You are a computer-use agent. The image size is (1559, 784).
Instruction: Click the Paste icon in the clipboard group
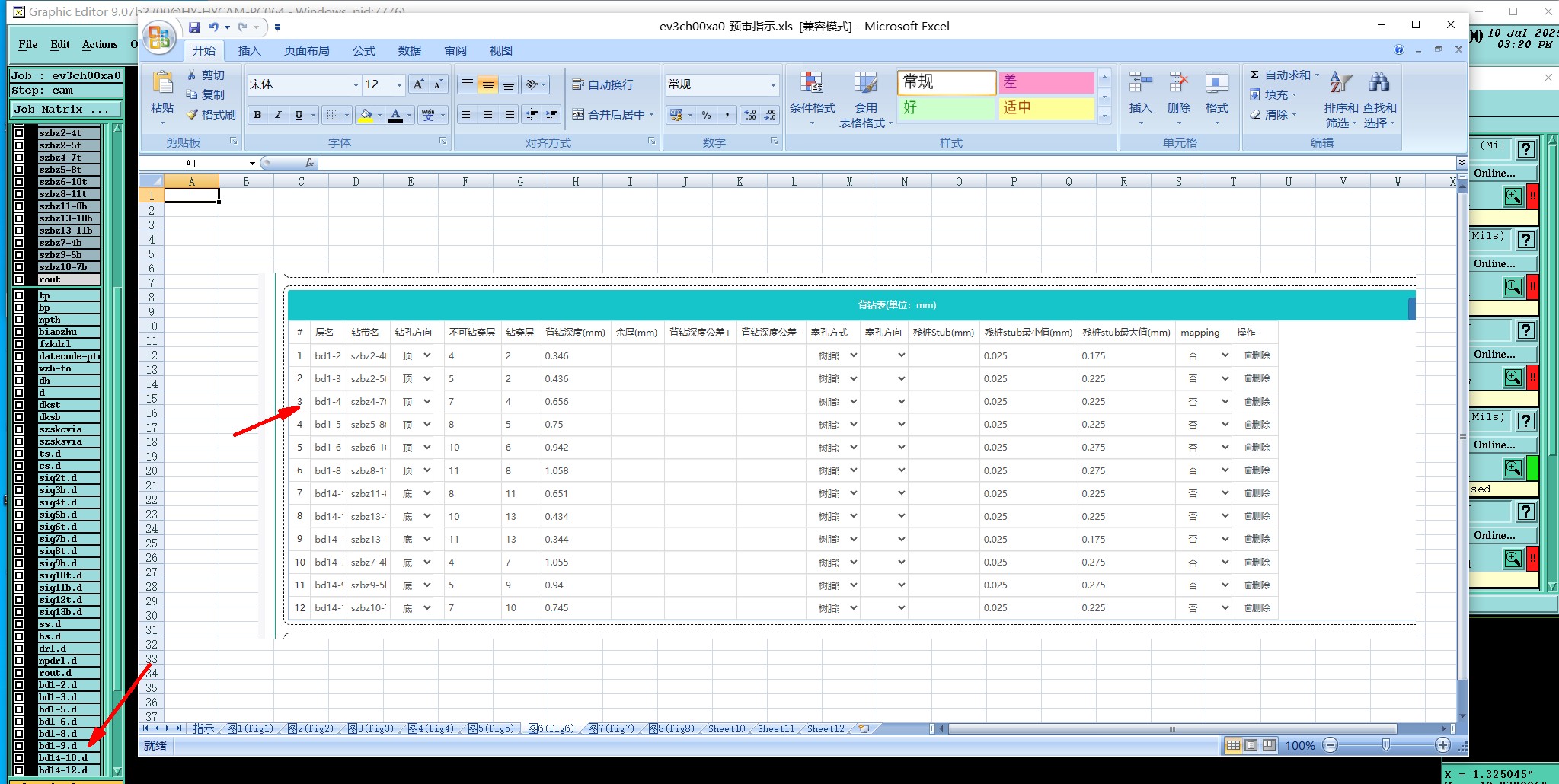pyautogui.click(x=162, y=82)
